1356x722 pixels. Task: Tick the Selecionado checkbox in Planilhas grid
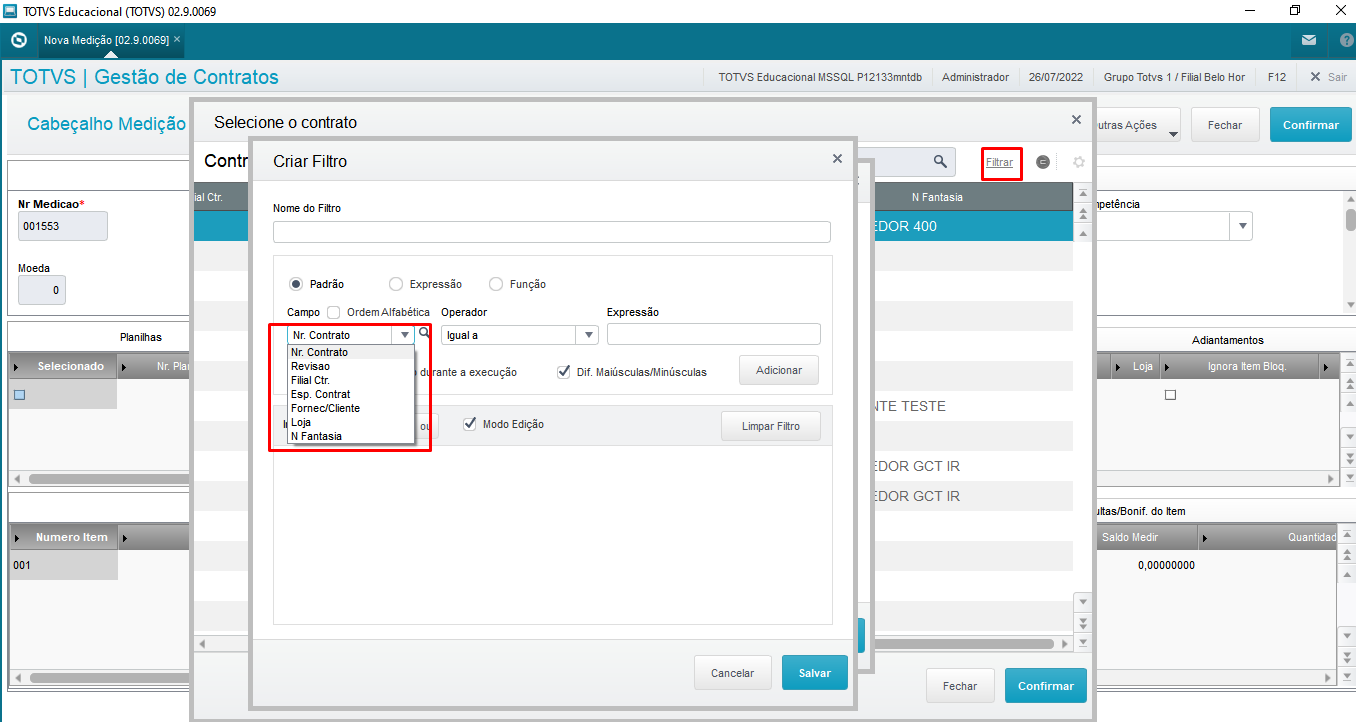(x=19, y=395)
